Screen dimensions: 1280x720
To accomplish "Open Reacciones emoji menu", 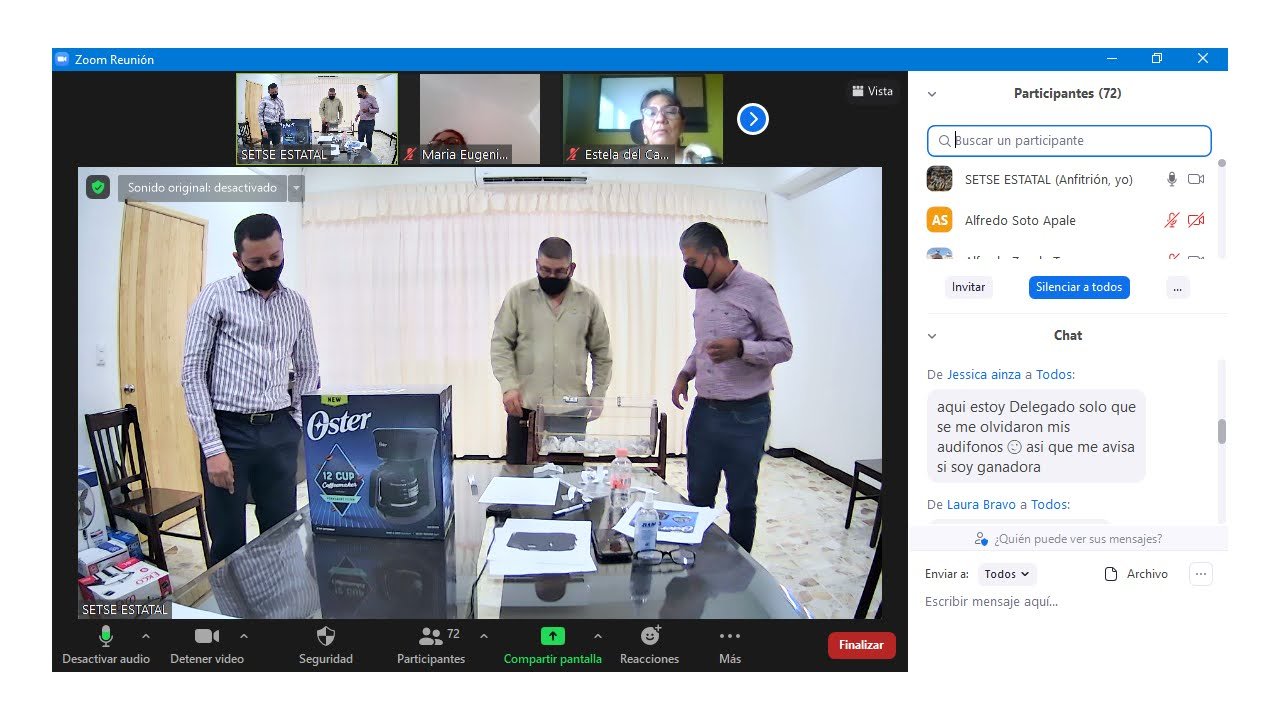I will (650, 645).
